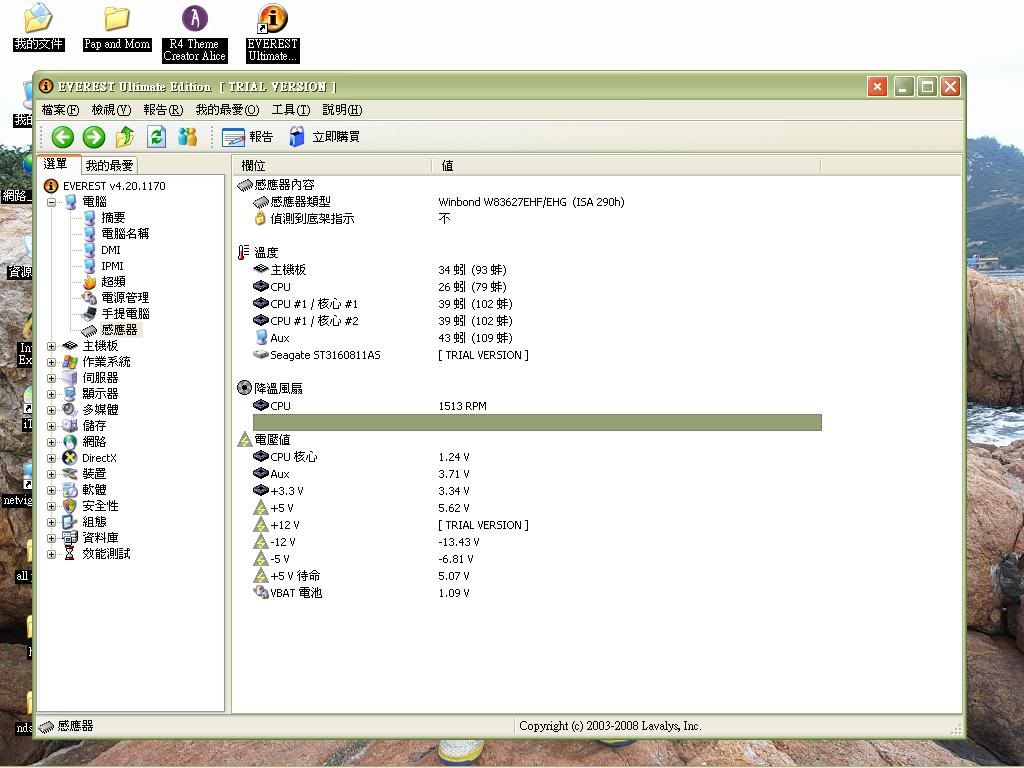The width and height of the screenshot is (1024, 768).
Task: Open the 說明(H) menu
Action: [342, 110]
